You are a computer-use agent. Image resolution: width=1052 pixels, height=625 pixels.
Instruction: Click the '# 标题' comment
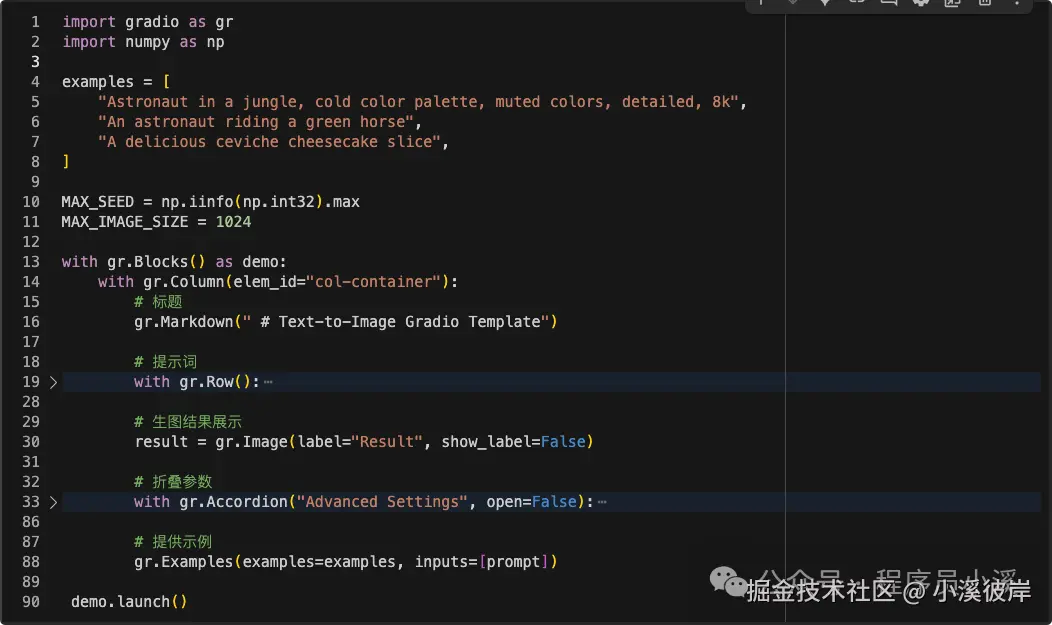tap(158, 302)
